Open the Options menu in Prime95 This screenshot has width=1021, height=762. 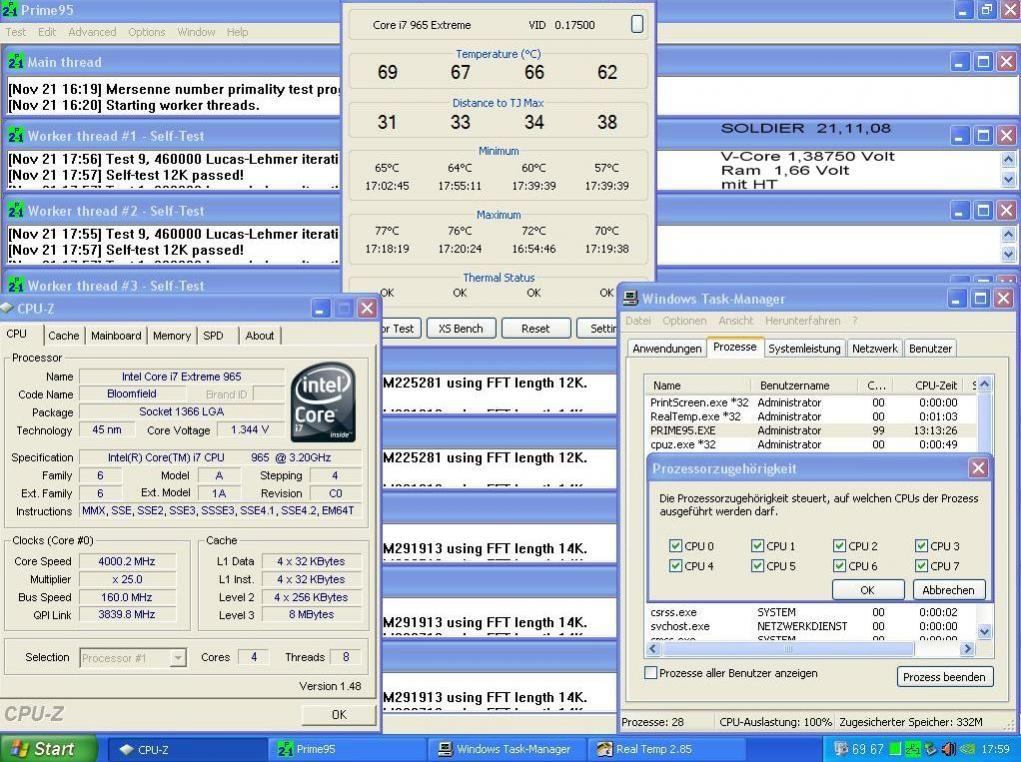point(147,32)
